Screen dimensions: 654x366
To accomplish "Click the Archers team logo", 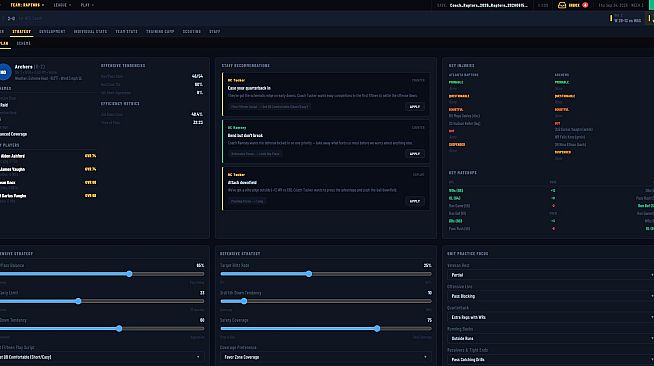I will click(5, 72).
